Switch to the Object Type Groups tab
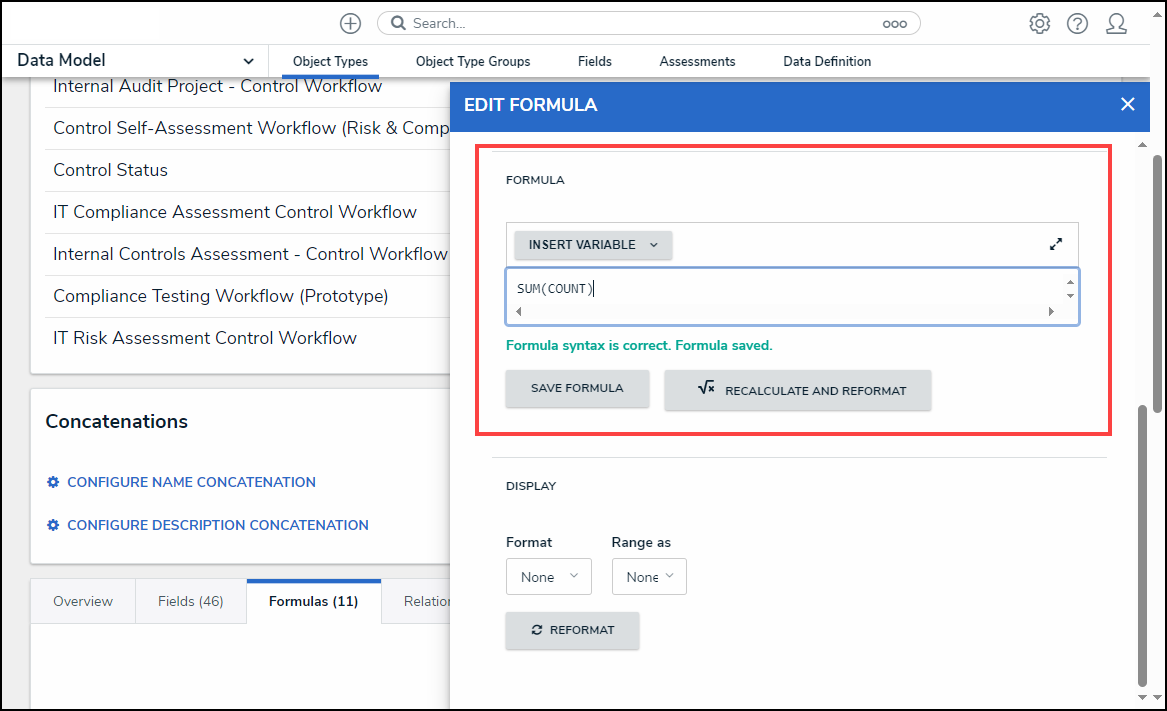Image resolution: width=1167 pixels, height=711 pixels. point(473,61)
